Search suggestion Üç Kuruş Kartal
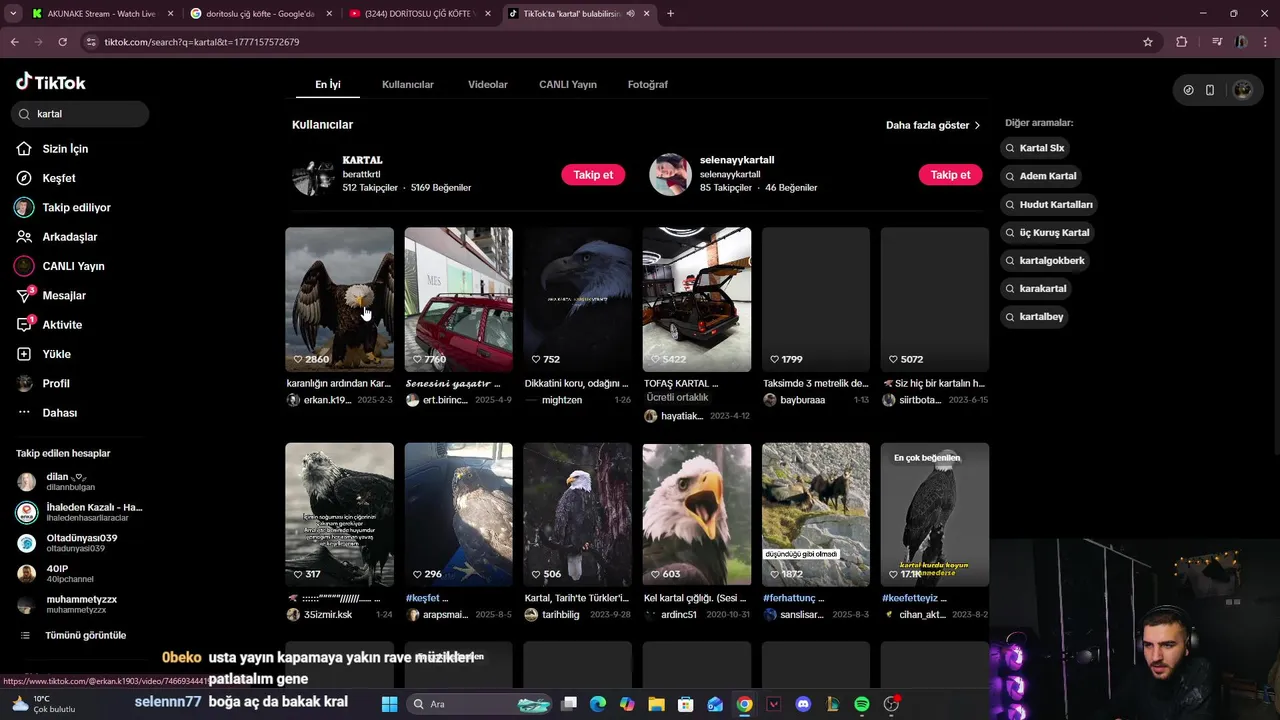Image resolution: width=1280 pixels, height=720 pixels. coord(1048,232)
